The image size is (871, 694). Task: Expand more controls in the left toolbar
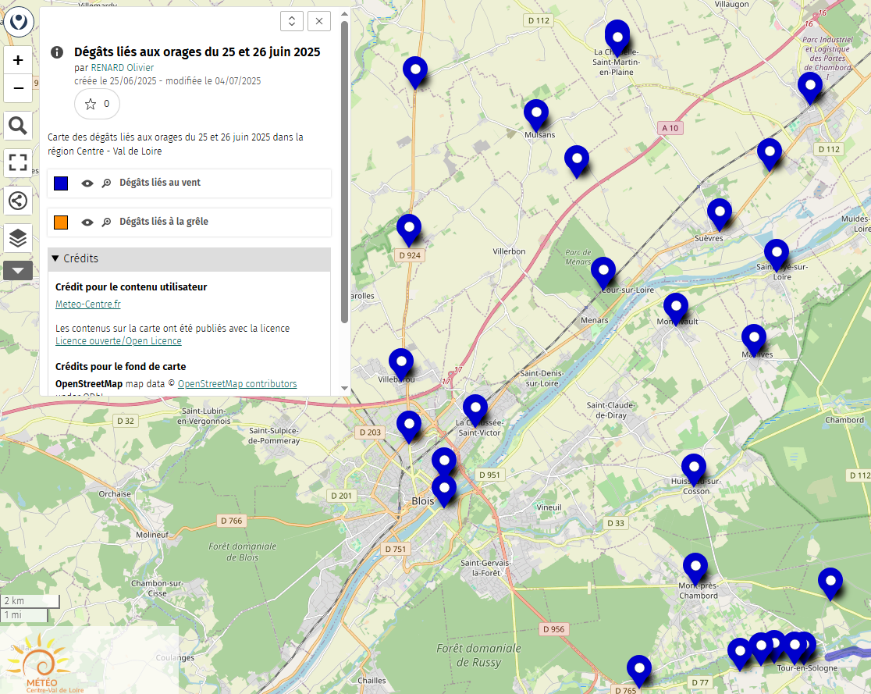[18, 270]
